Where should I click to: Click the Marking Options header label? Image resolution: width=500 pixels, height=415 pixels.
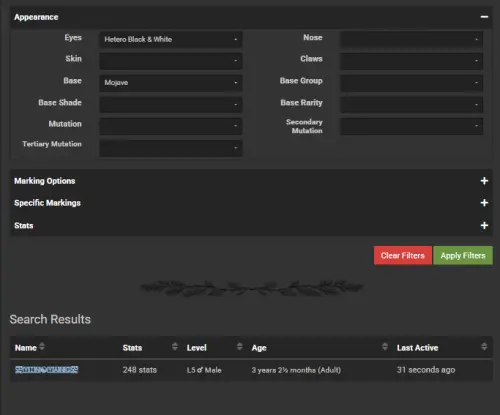click(x=45, y=181)
